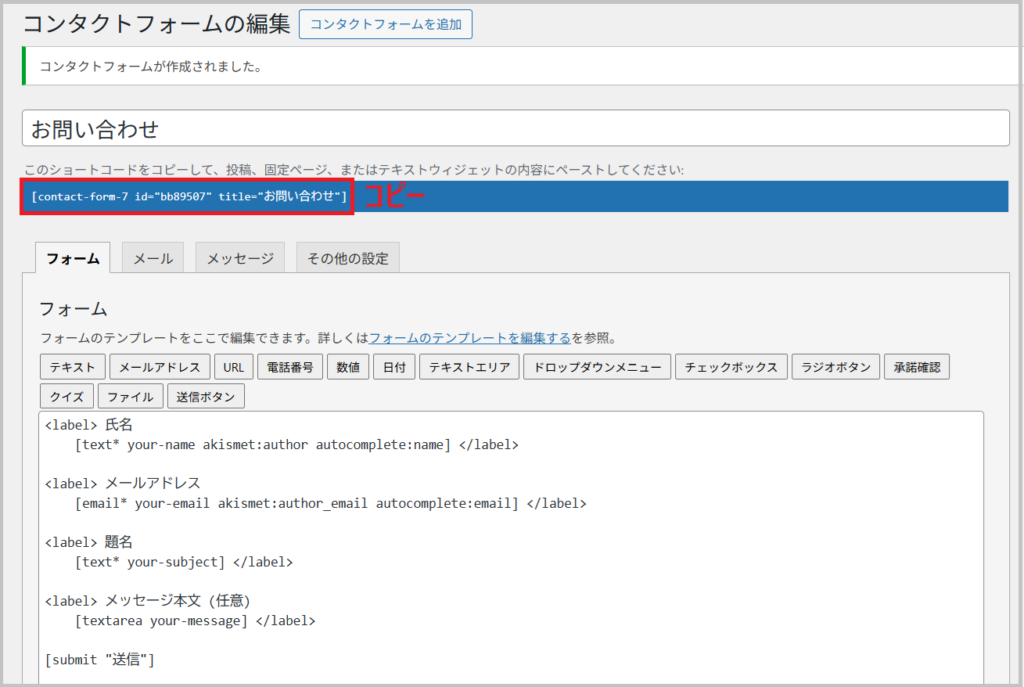Open the フォームのテンプレートを編集する link
Viewport: 1024px width, 687px height.
click(470, 338)
